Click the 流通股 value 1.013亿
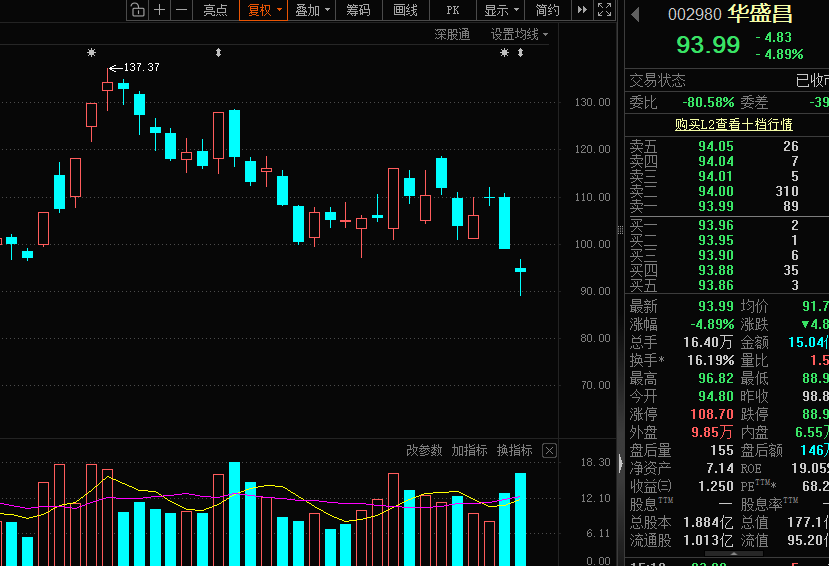The width and height of the screenshot is (829, 566). [707, 541]
